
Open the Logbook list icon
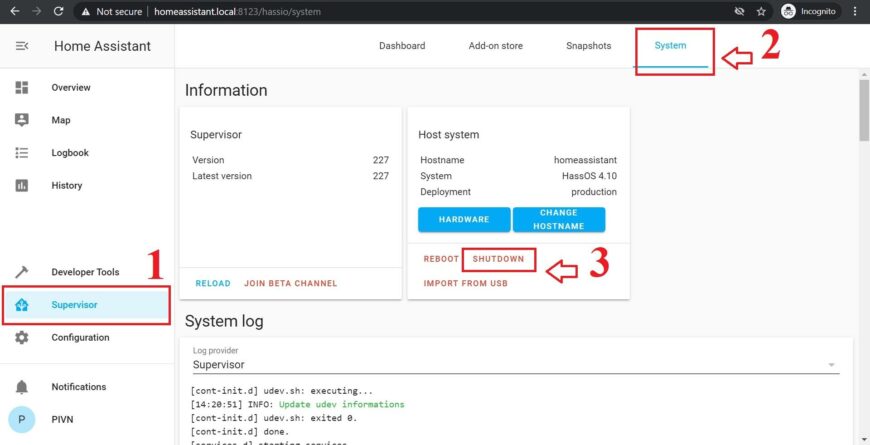click(22, 153)
